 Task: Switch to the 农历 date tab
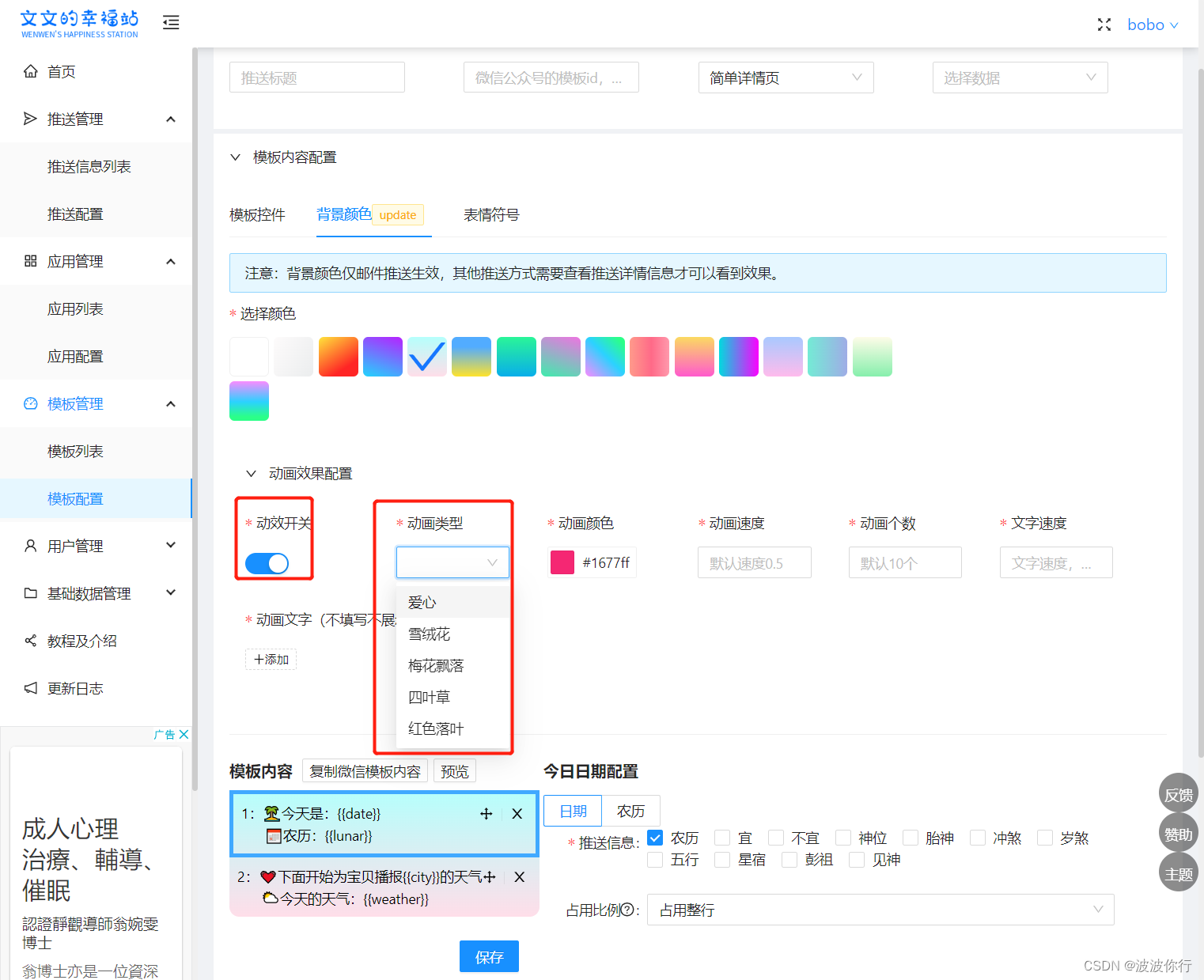click(630, 811)
